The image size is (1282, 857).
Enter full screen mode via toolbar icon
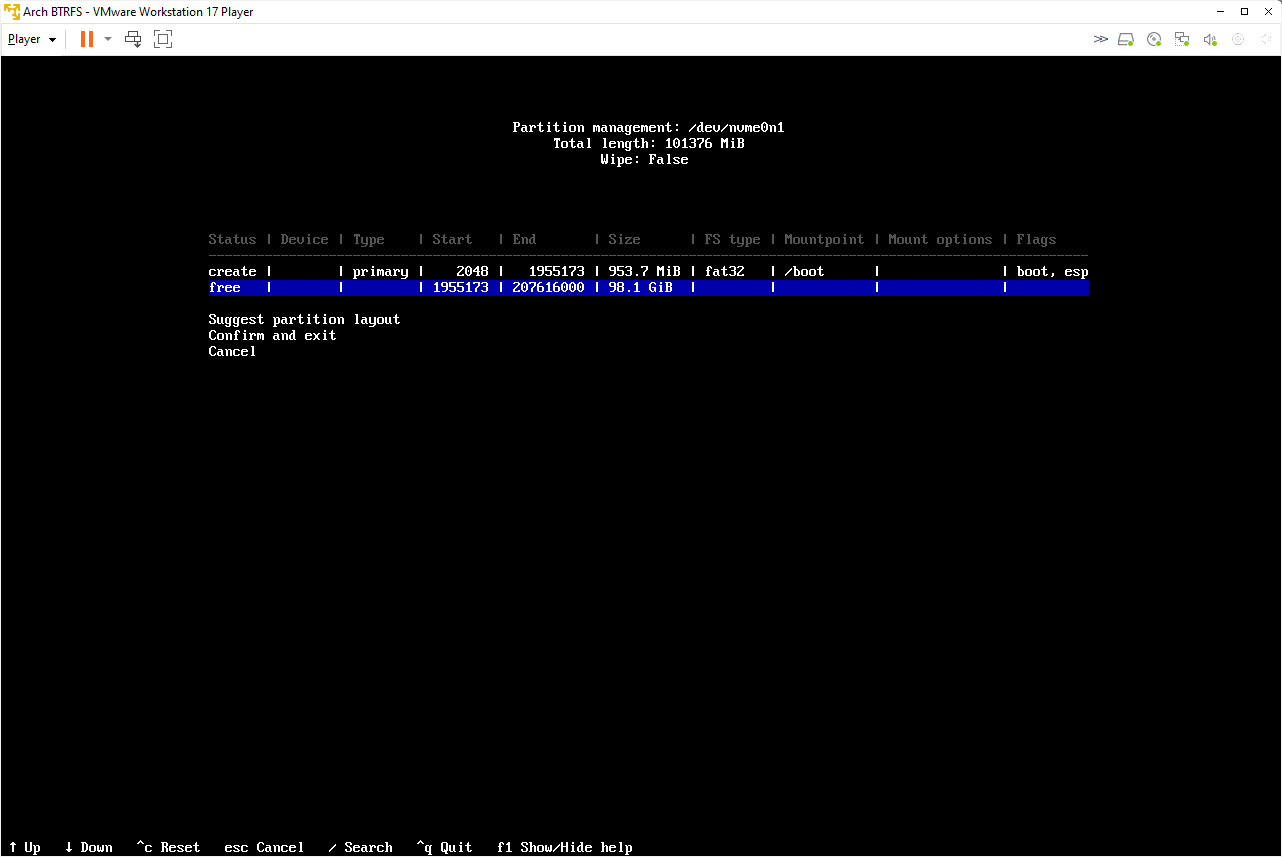163,39
